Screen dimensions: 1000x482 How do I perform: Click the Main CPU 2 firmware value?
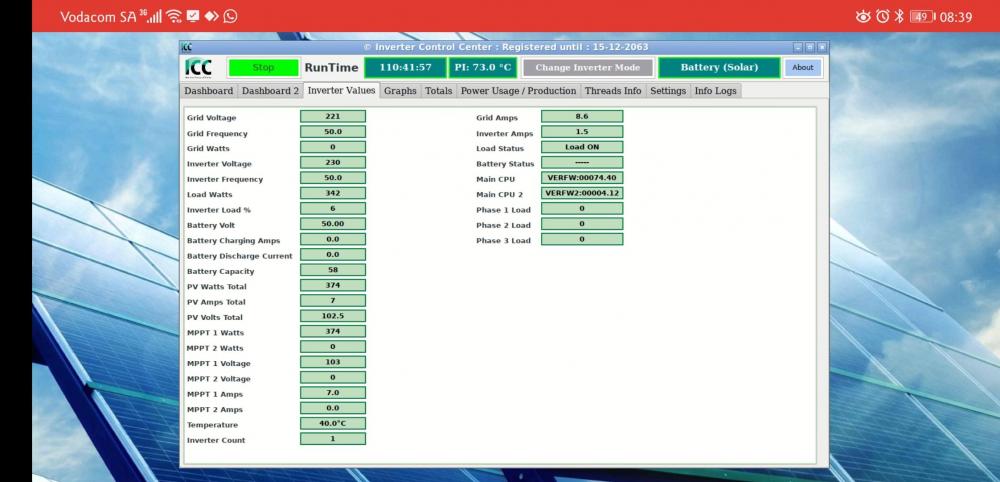click(582, 193)
